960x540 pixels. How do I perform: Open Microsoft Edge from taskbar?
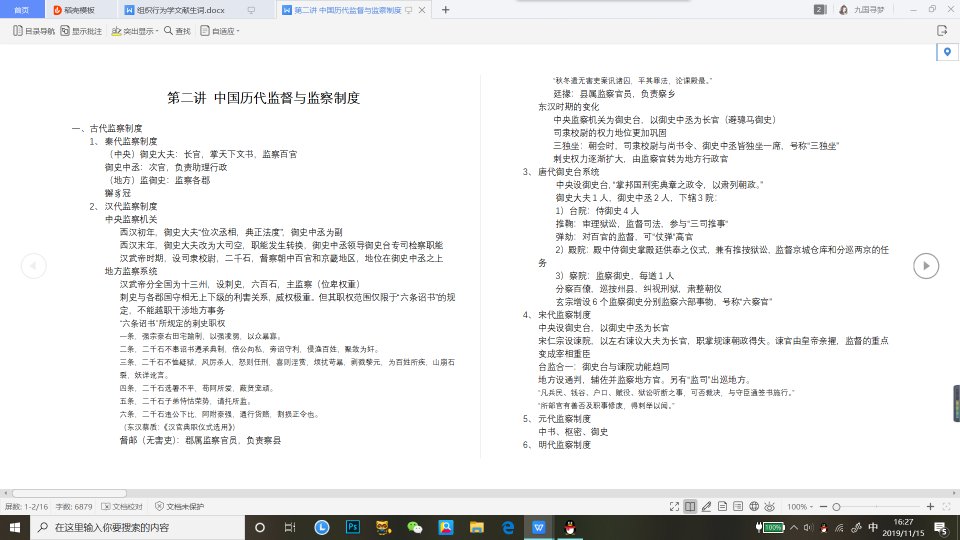point(508,527)
